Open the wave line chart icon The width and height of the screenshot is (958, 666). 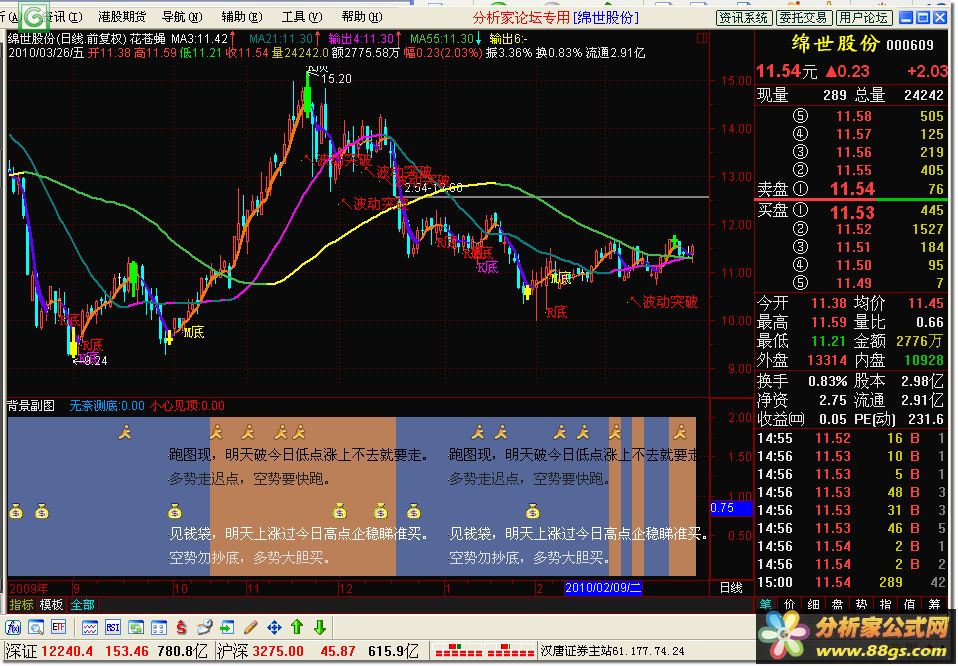(x=90, y=628)
